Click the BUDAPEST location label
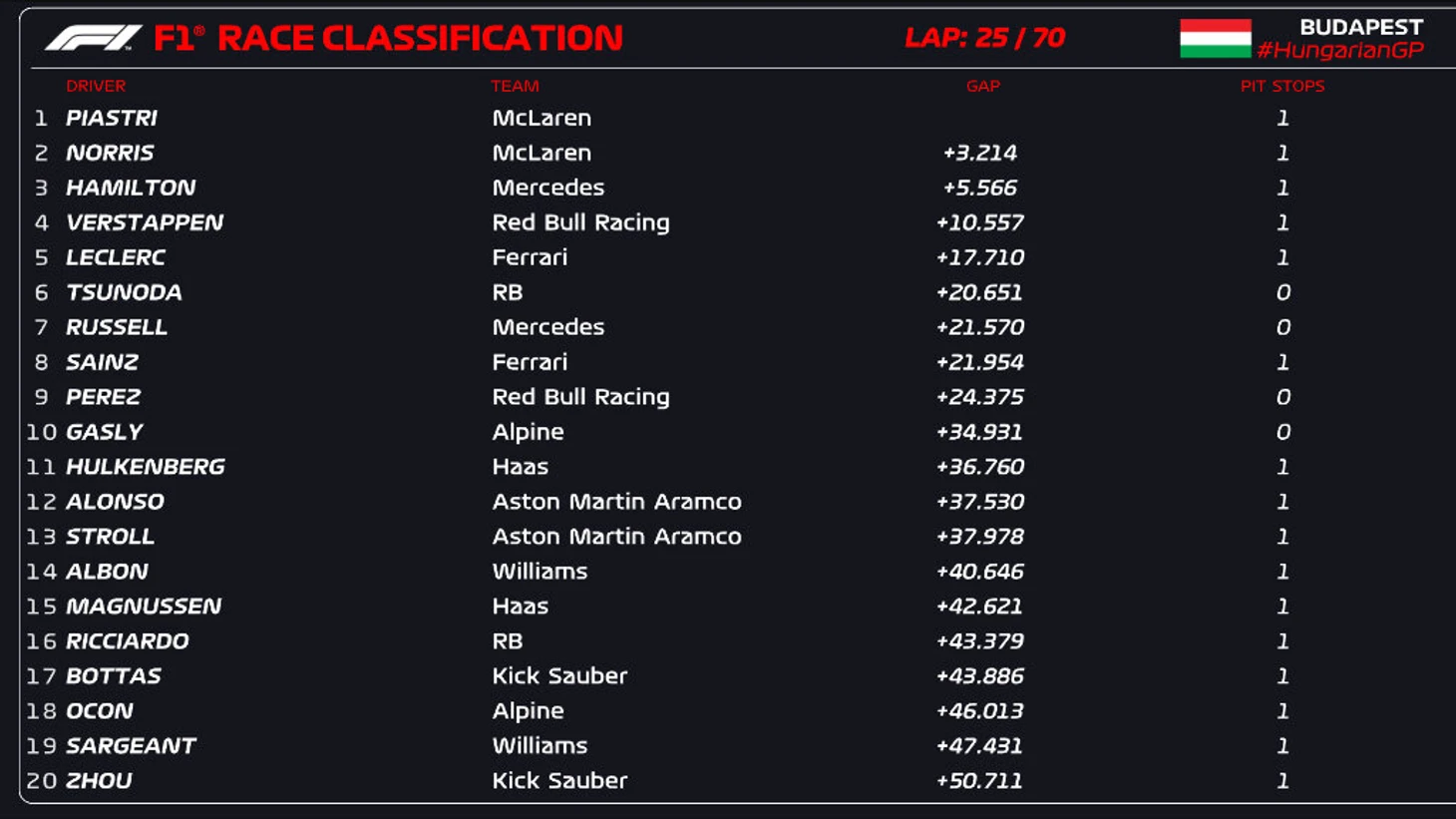Image resolution: width=1456 pixels, height=819 pixels. tap(1360, 27)
